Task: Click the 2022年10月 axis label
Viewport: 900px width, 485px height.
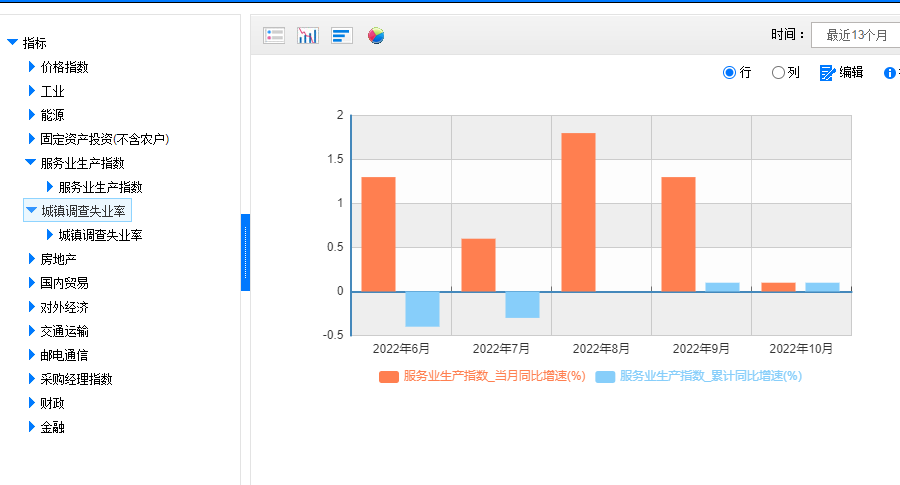Action: pyautogui.click(x=801, y=348)
